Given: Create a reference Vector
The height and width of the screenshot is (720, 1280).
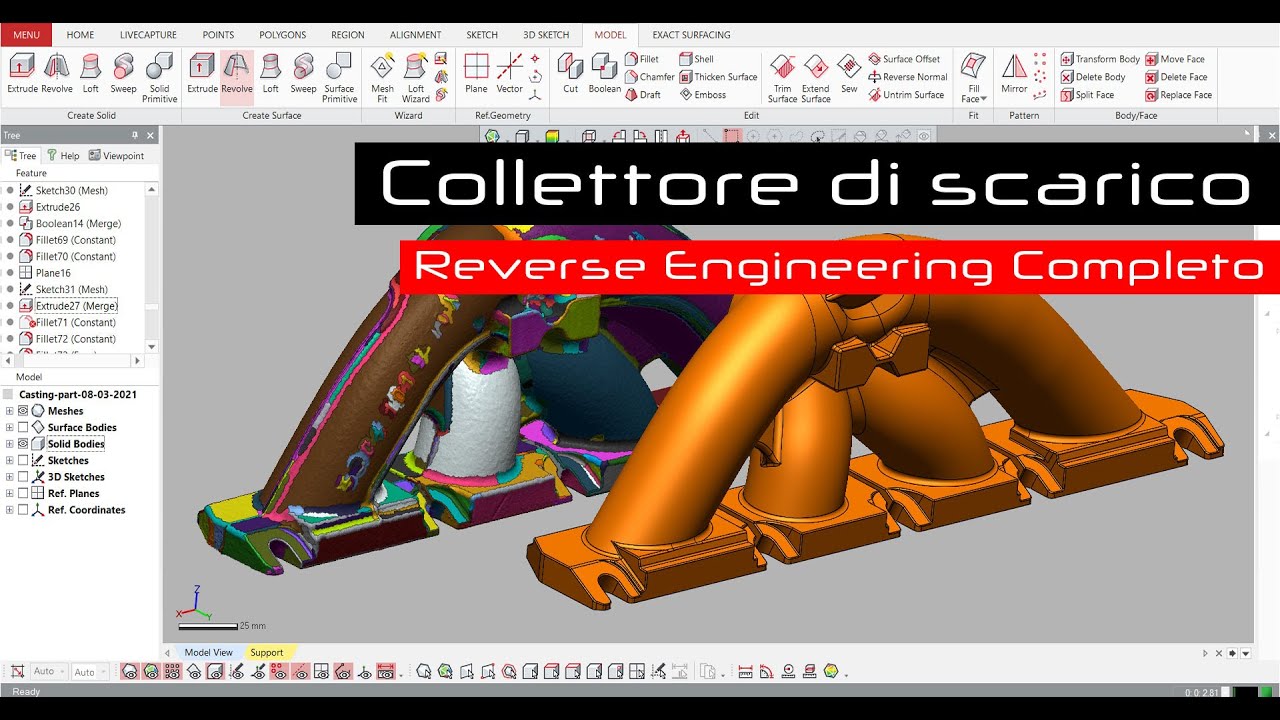Looking at the screenshot, I should click(x=510, y=75).
